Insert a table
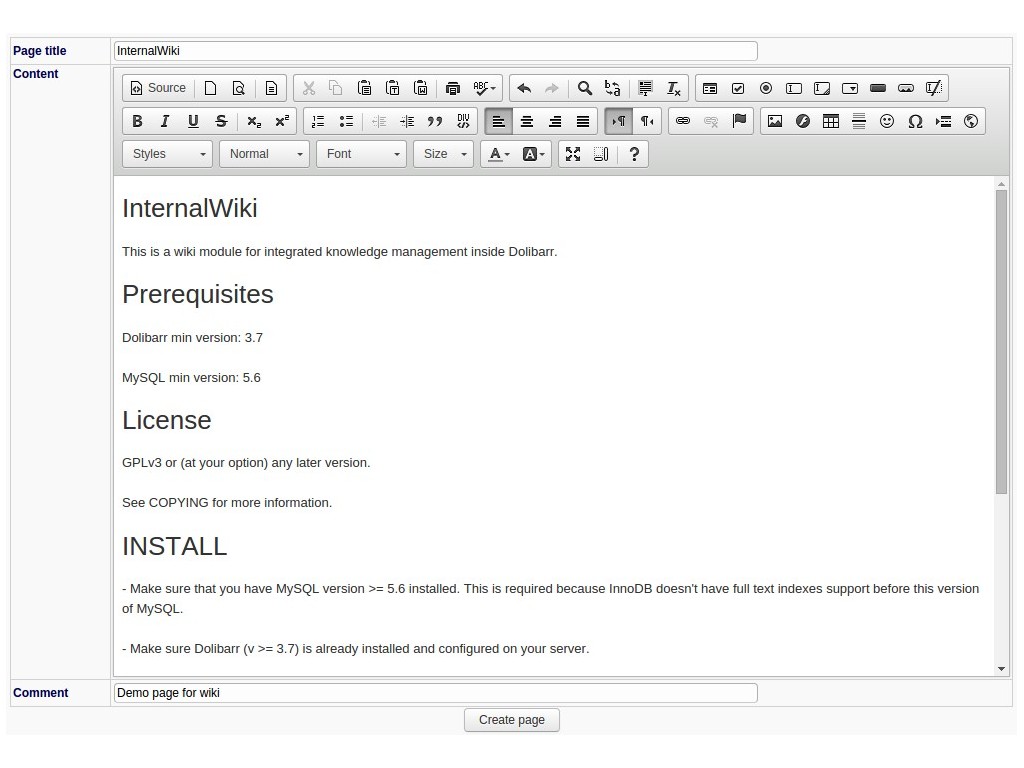1024x768 pixels. (831, 121)
